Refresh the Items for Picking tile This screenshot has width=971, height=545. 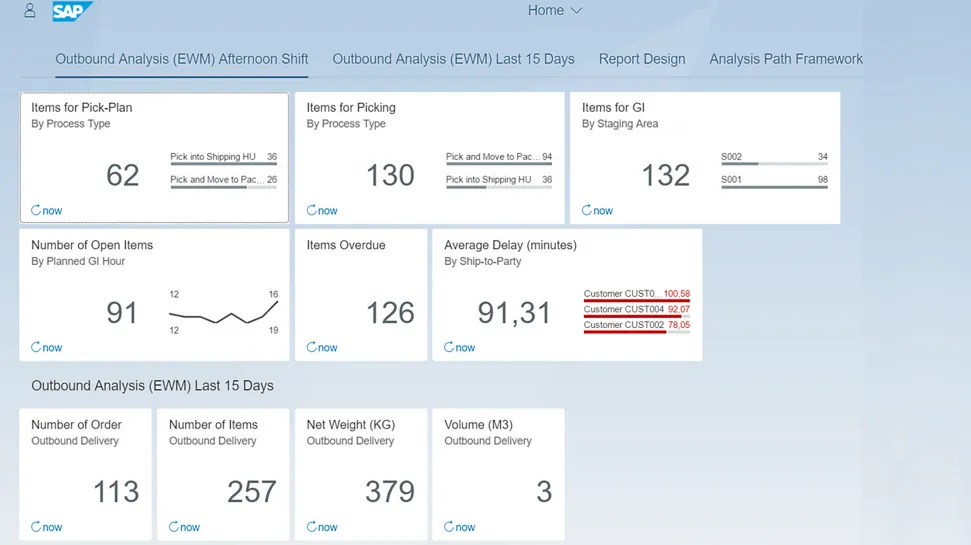pos(322,211)
